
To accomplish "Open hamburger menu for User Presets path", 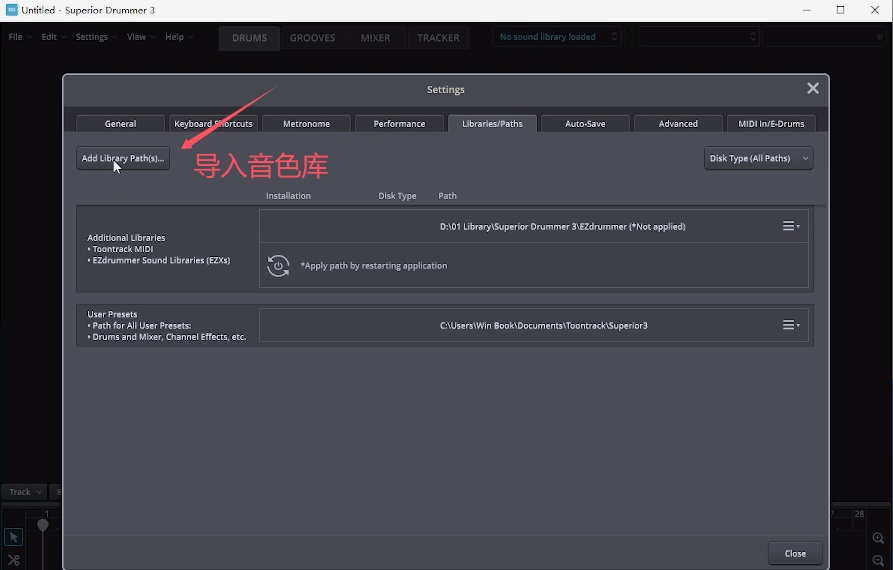I will coord(791,326).
